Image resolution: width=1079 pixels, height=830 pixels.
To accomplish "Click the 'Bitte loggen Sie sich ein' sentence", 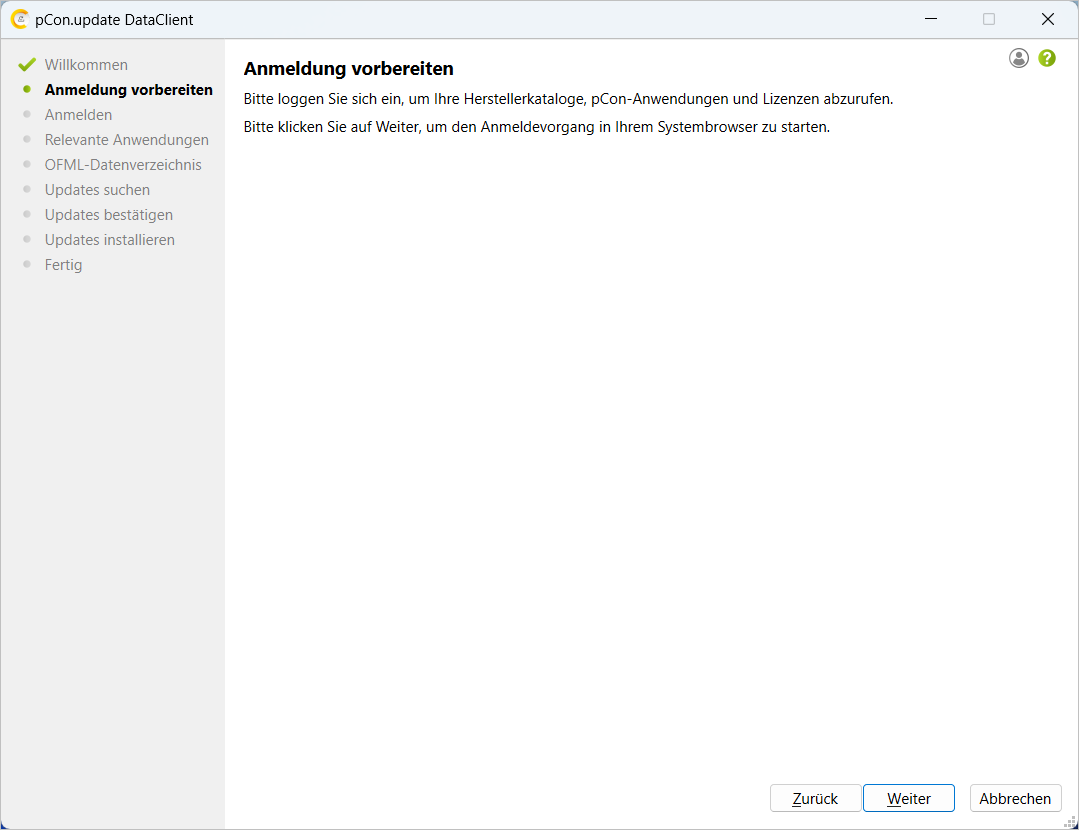I will click(x=568, y=99).
